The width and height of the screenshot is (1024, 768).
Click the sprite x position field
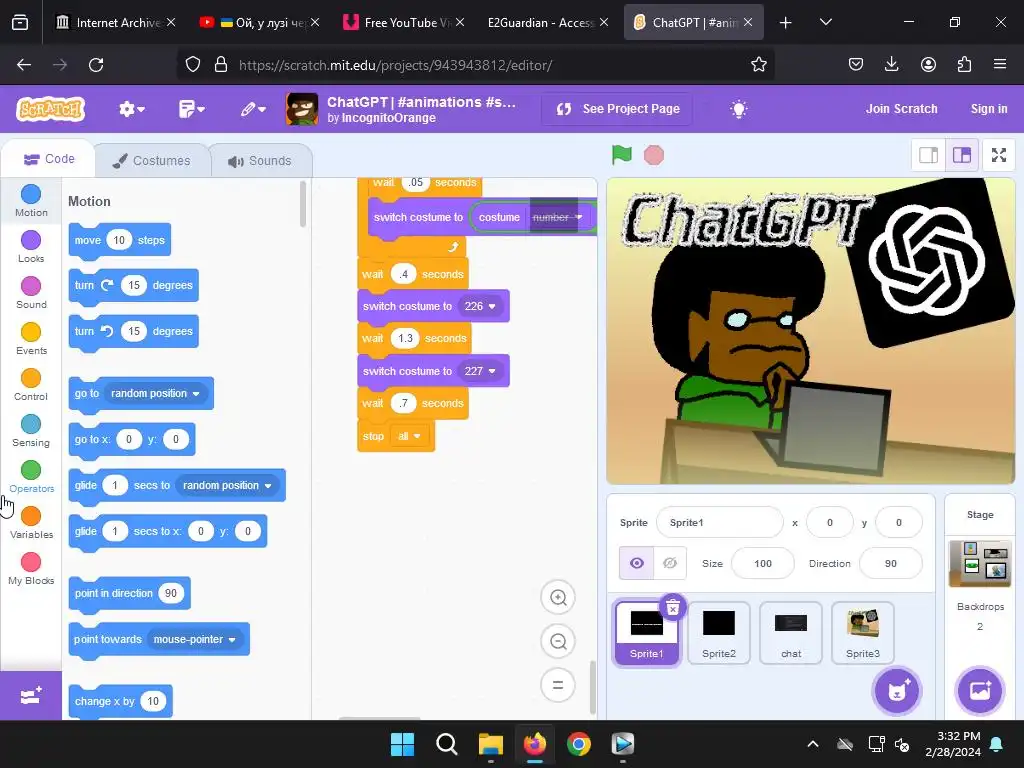click(x=829, y=522)
